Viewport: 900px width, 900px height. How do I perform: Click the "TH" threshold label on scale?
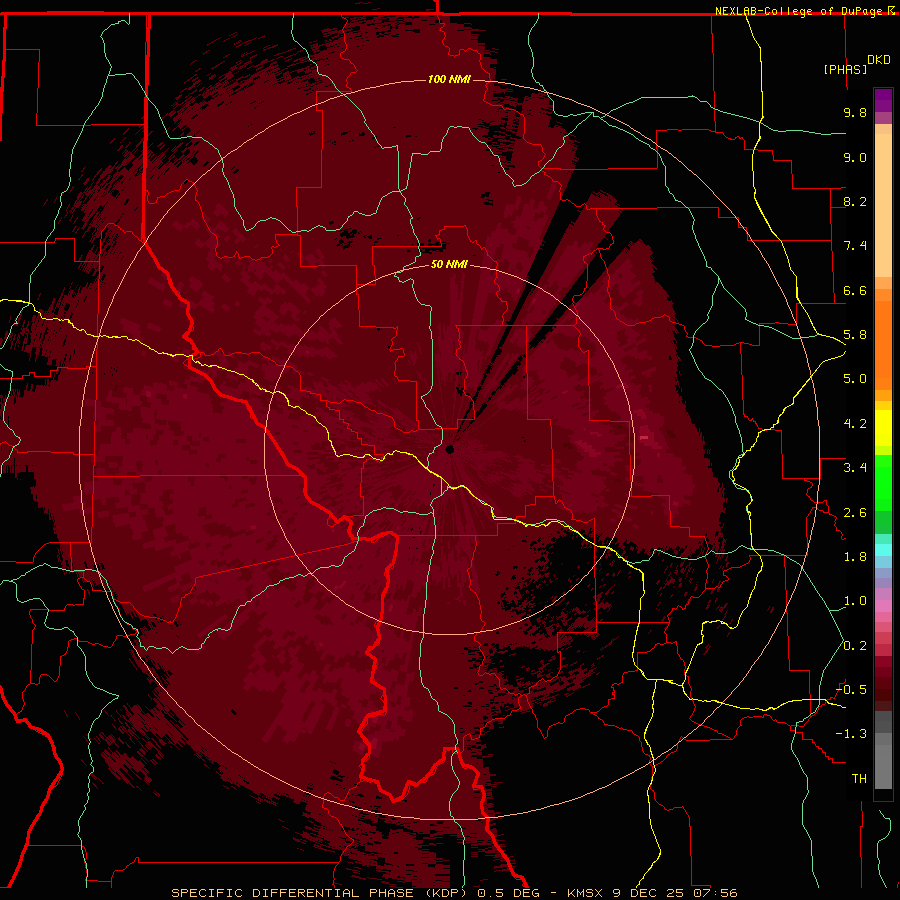(x=859, y=779)
